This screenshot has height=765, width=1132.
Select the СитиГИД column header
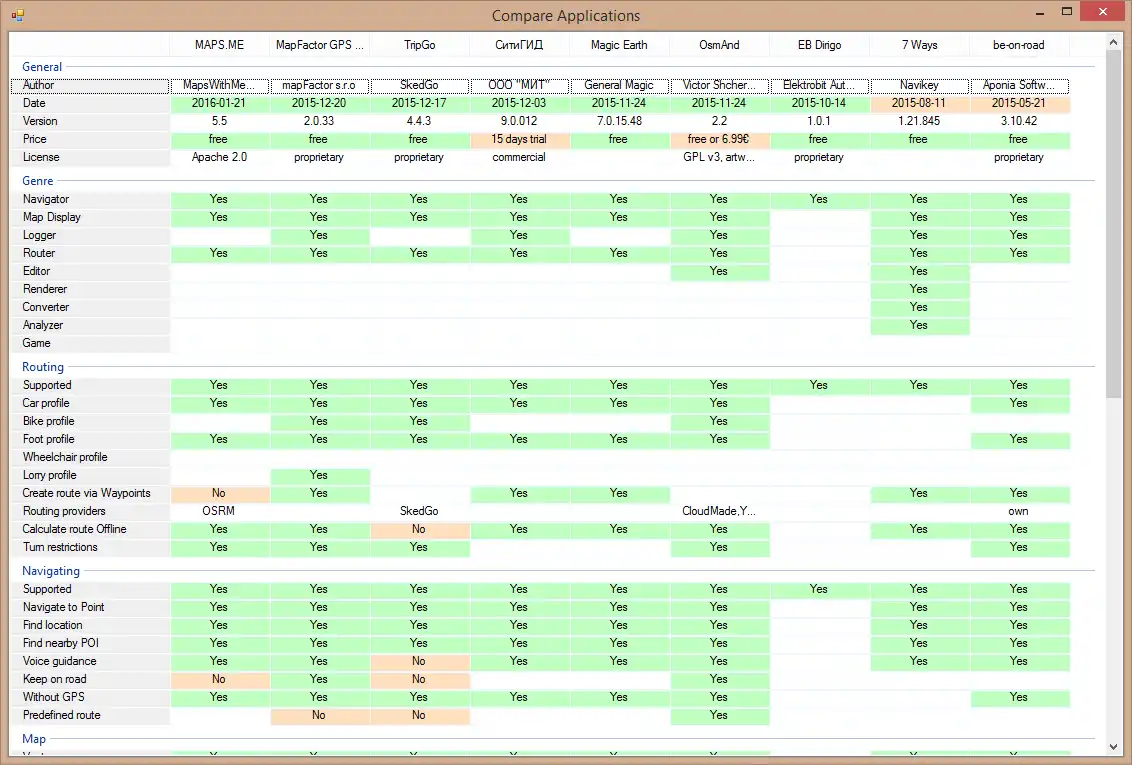coord(519,45)
